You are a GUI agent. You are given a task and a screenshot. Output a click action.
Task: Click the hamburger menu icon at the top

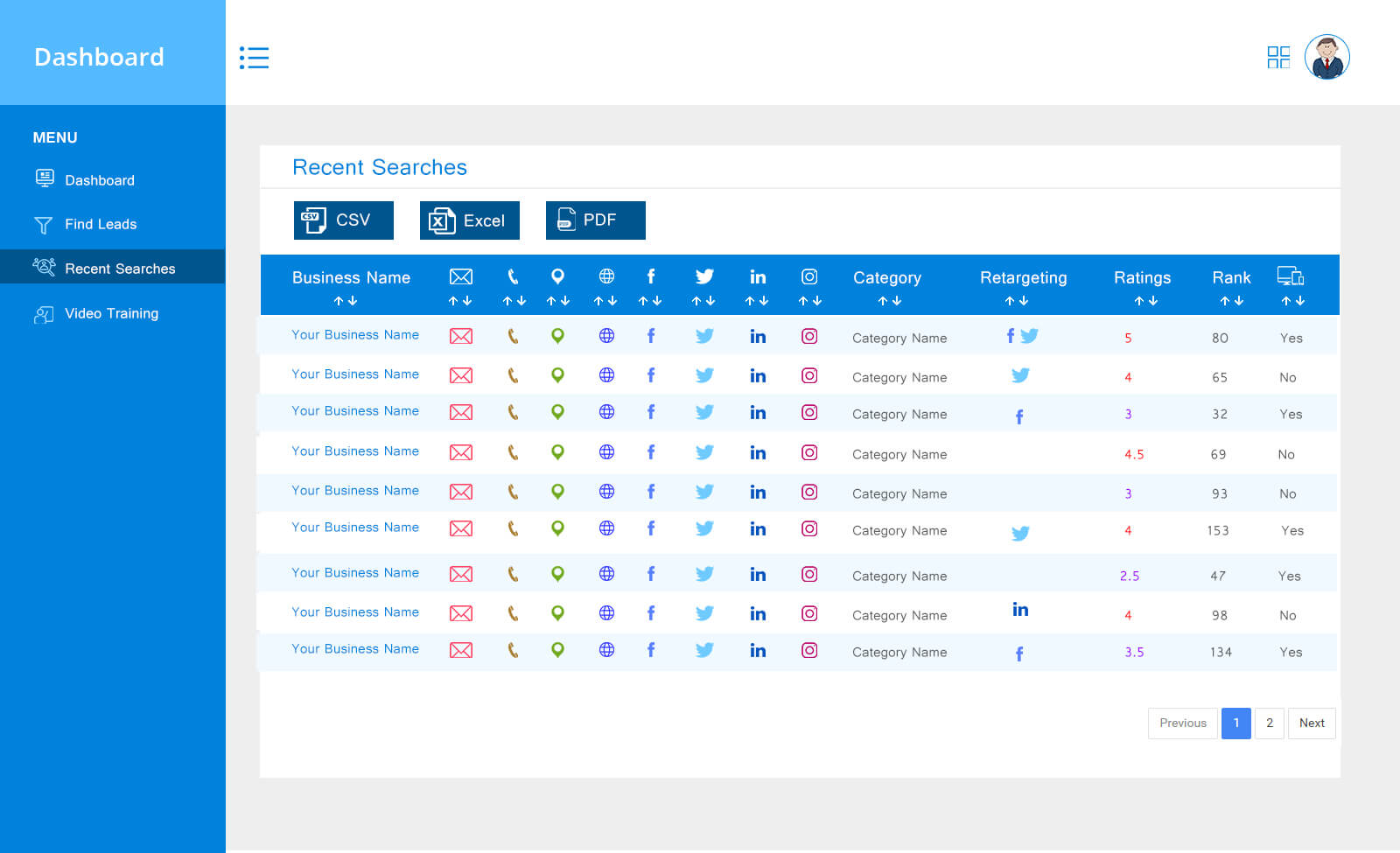click(x=255, y=58)
